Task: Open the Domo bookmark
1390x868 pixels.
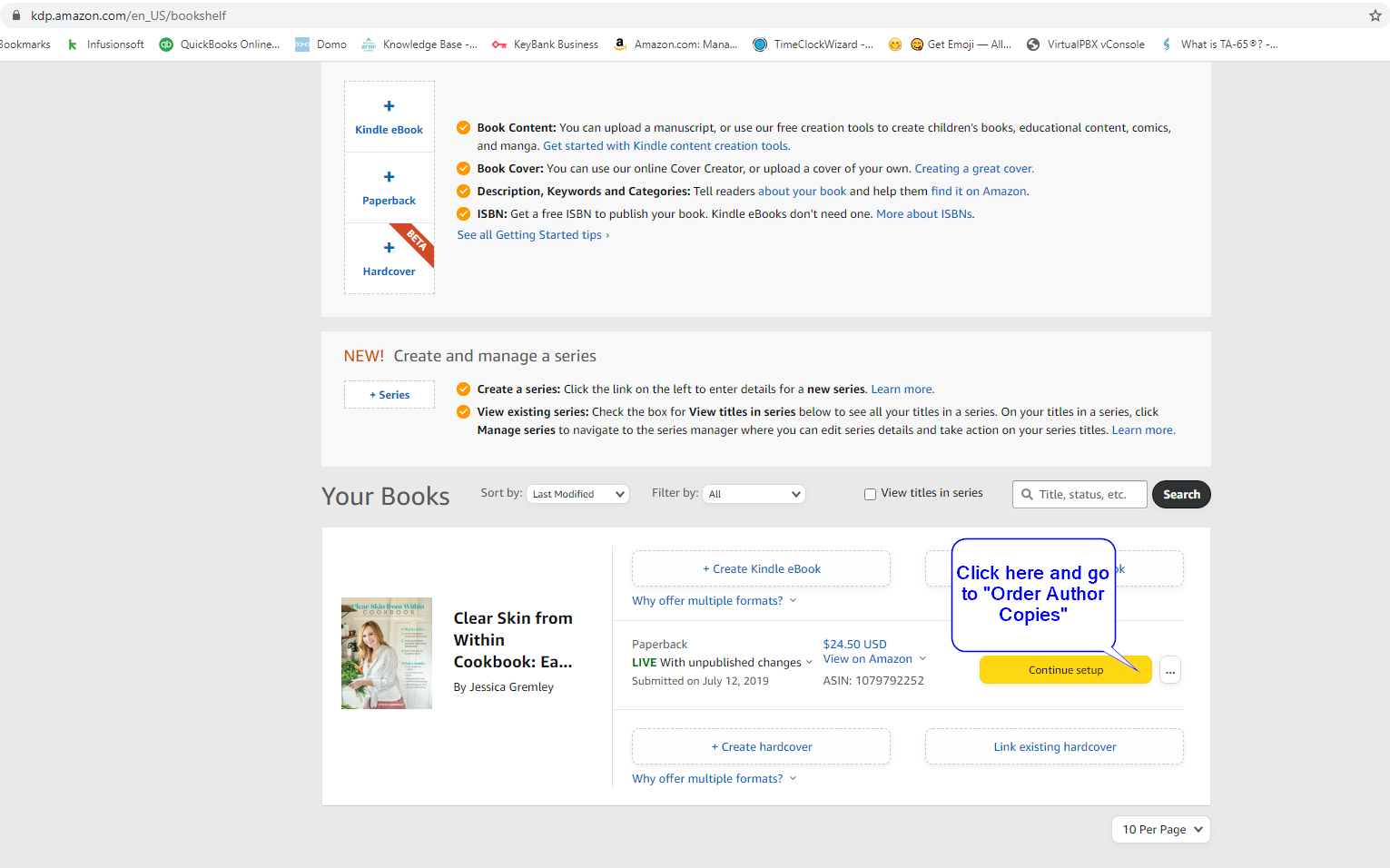Action: 320,44
